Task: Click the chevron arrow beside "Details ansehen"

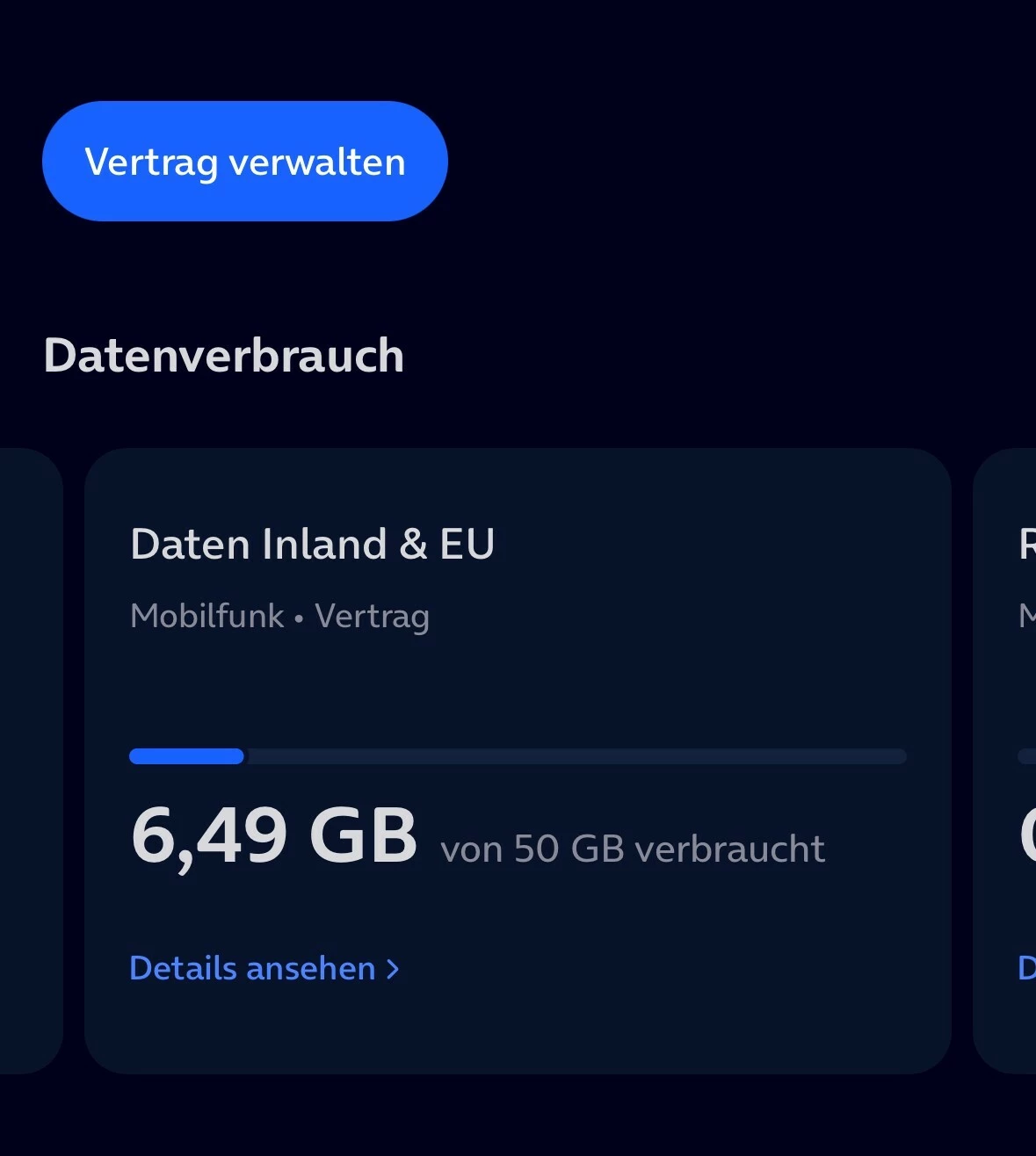Action: click(x=393, y=969)
